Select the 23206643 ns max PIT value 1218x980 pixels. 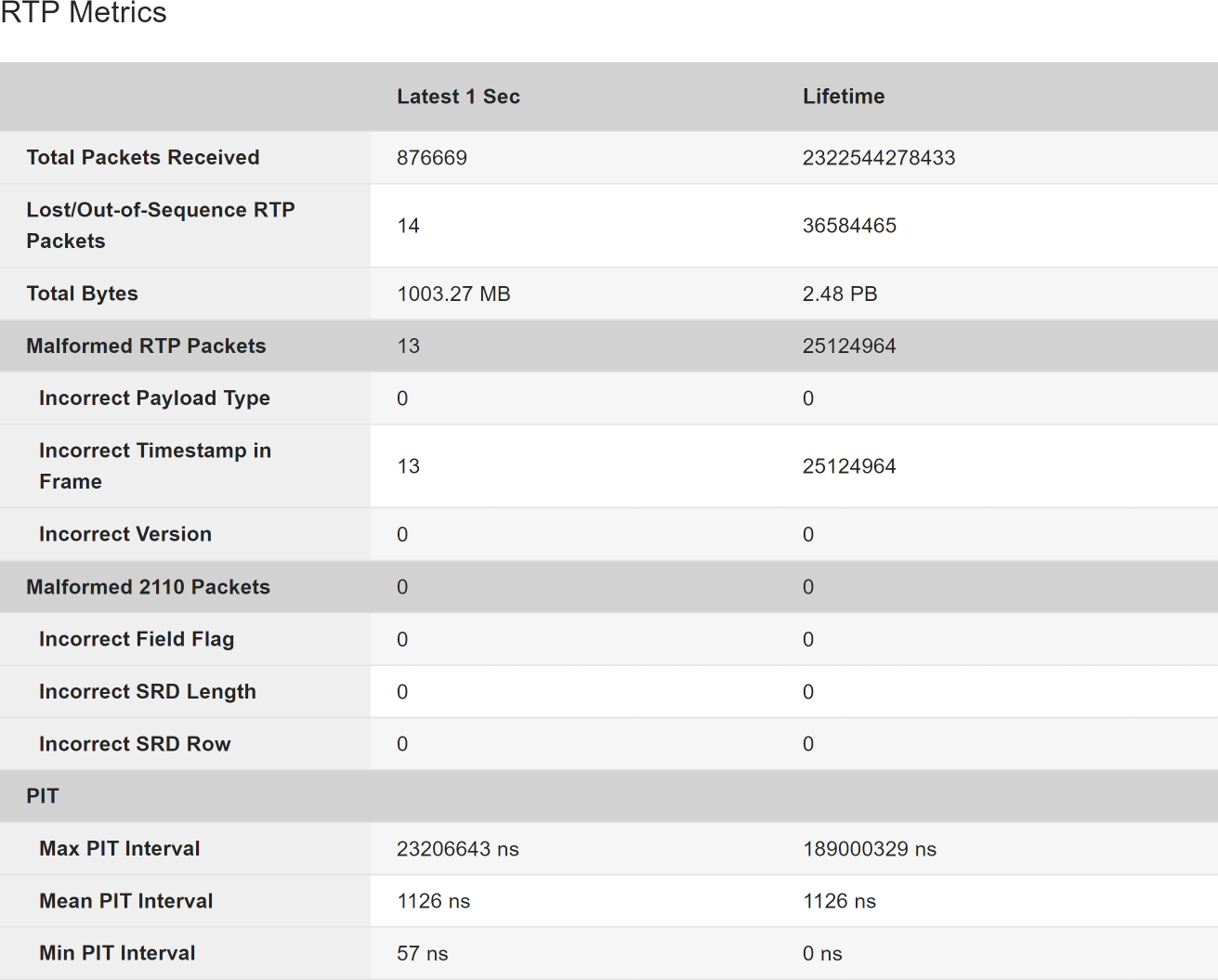click(x=458, y=849)
